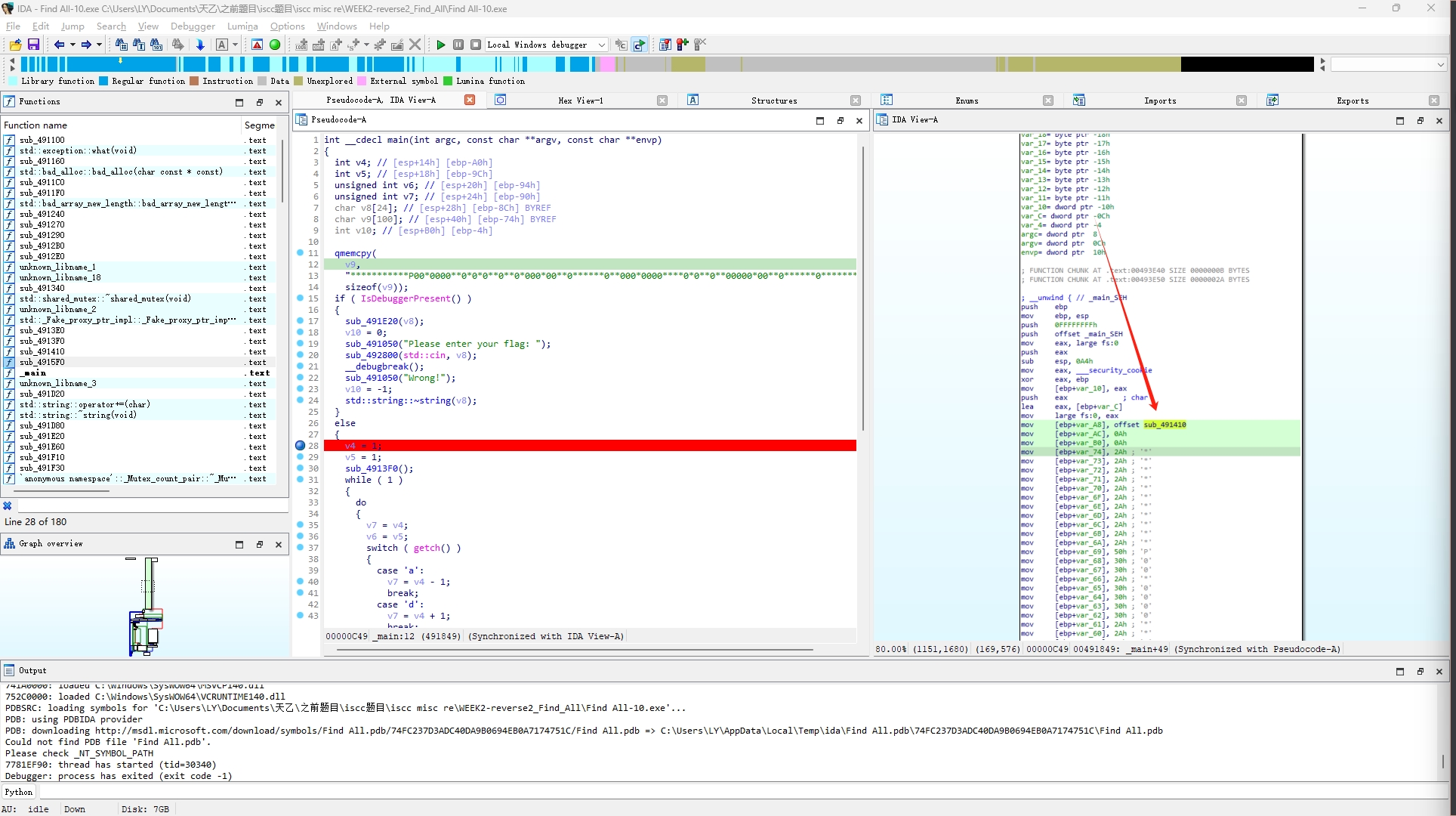
Task: Switch to the Hex View-1 tab
Action: (580, 100)
